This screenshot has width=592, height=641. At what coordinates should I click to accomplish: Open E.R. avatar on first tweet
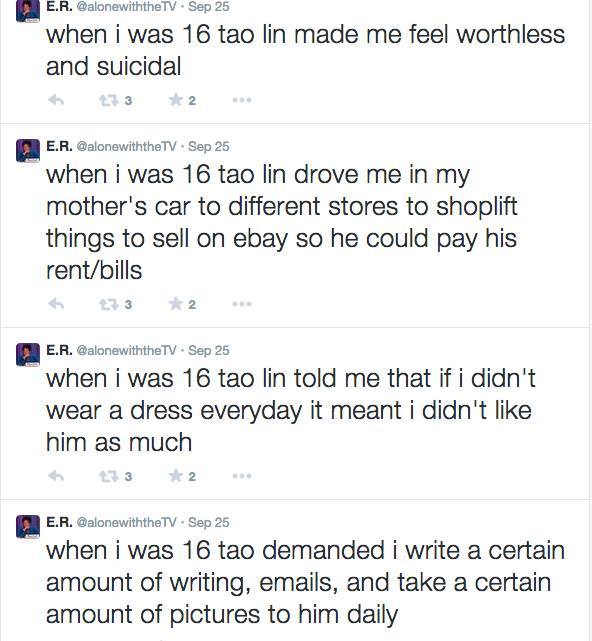pos(28,11)
